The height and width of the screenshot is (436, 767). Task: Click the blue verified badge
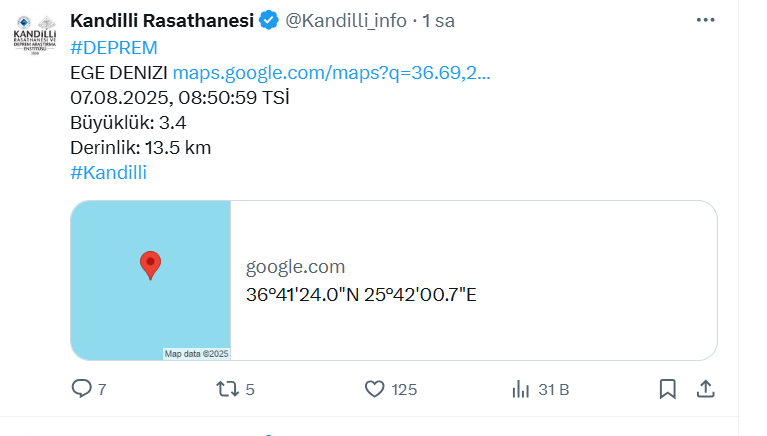coord(269,21)
